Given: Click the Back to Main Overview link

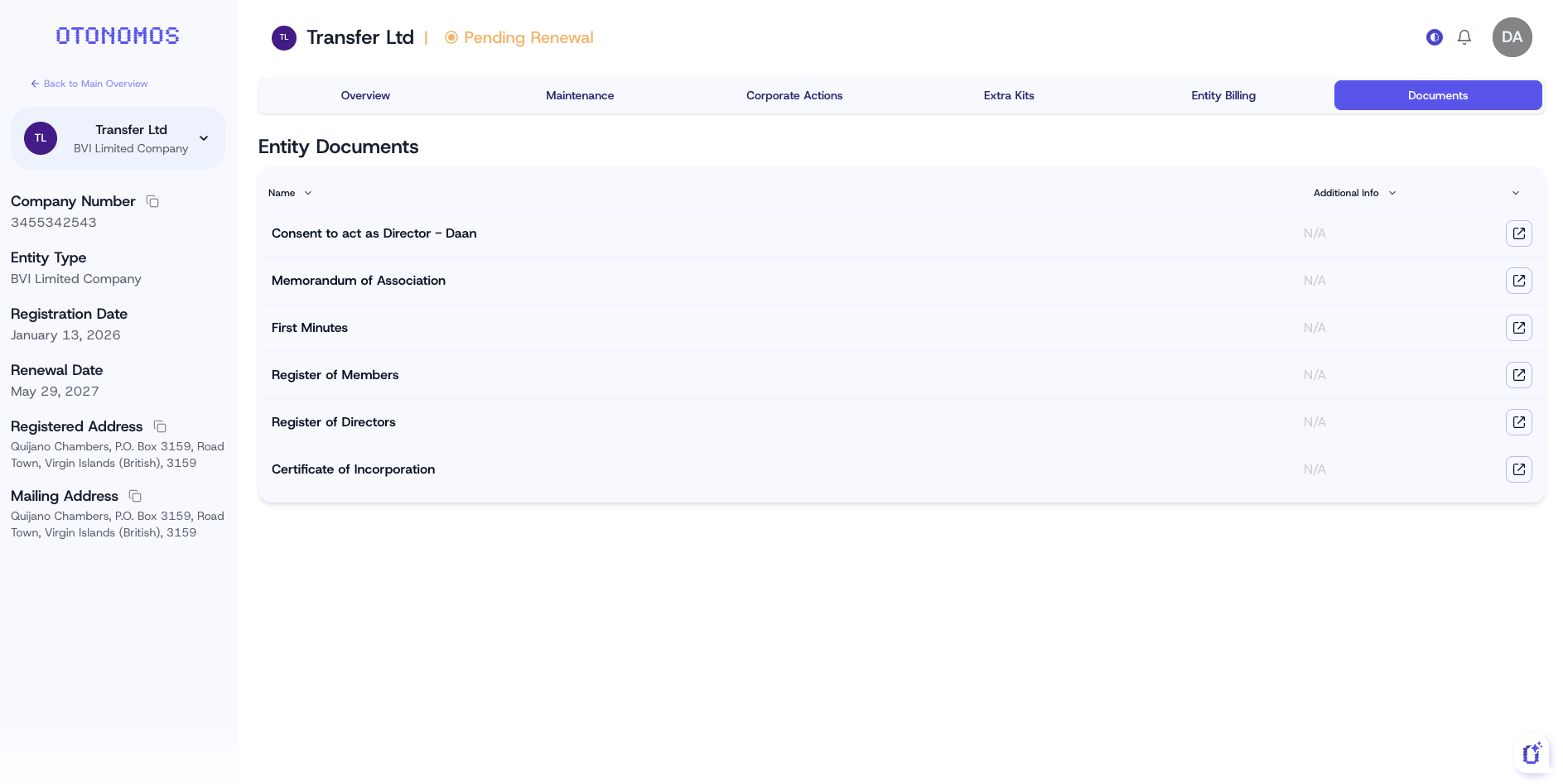Looking at the screenshot, I should 89,84.
